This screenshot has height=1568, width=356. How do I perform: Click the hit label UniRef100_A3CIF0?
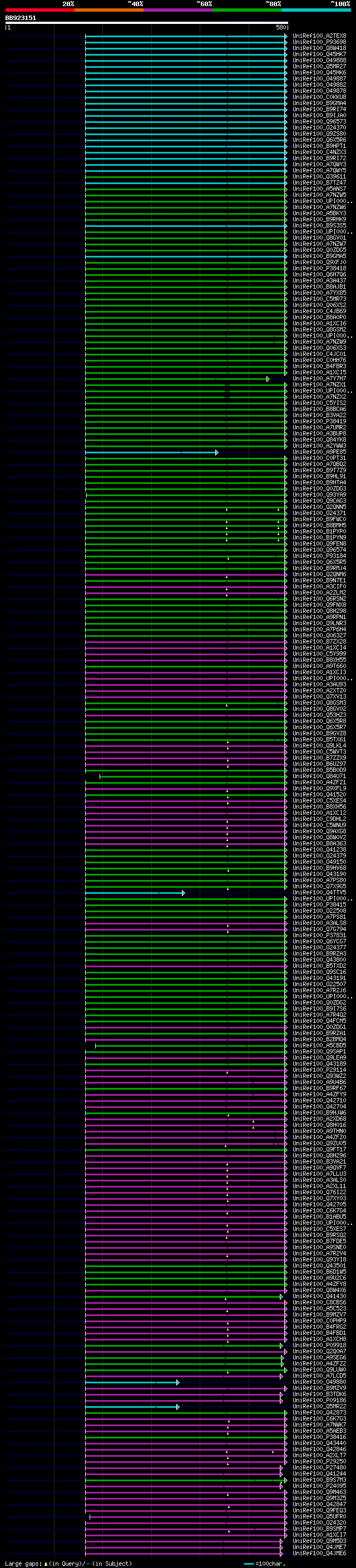point(319,587)
